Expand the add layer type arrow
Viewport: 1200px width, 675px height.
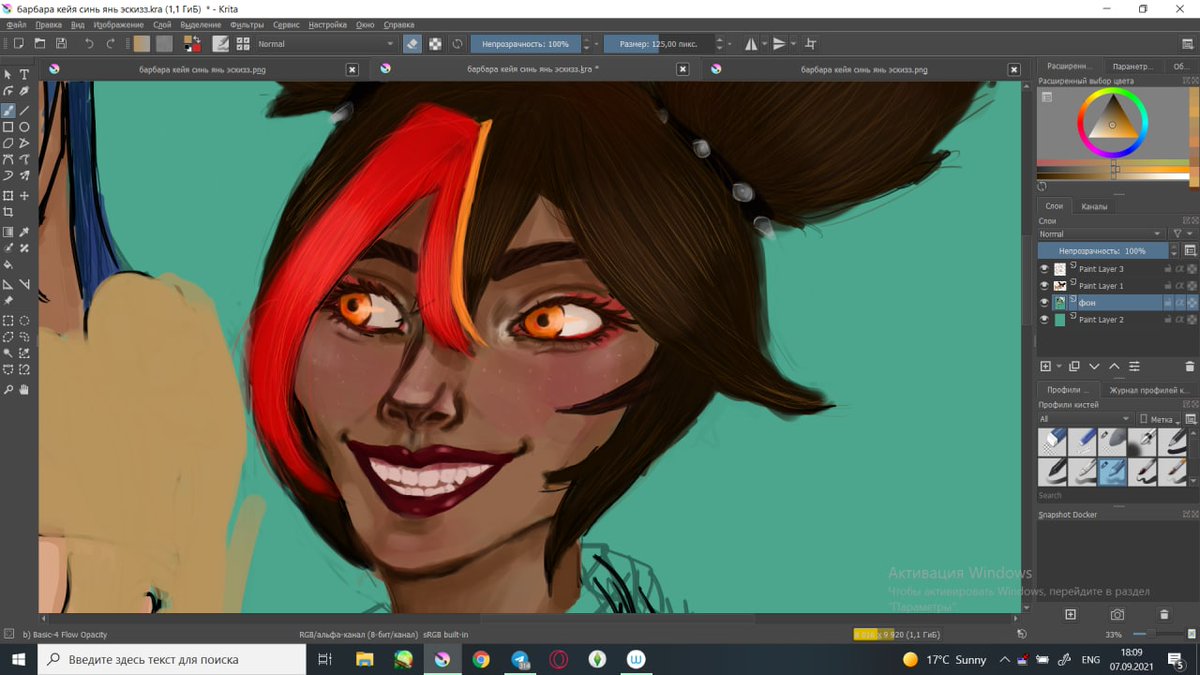click(x=1057, y=367)
